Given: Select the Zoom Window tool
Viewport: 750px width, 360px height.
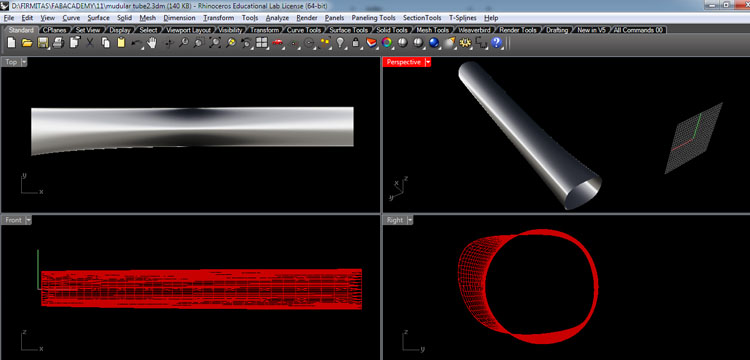Looking at the screenshot, I should (x=199, y=43).
